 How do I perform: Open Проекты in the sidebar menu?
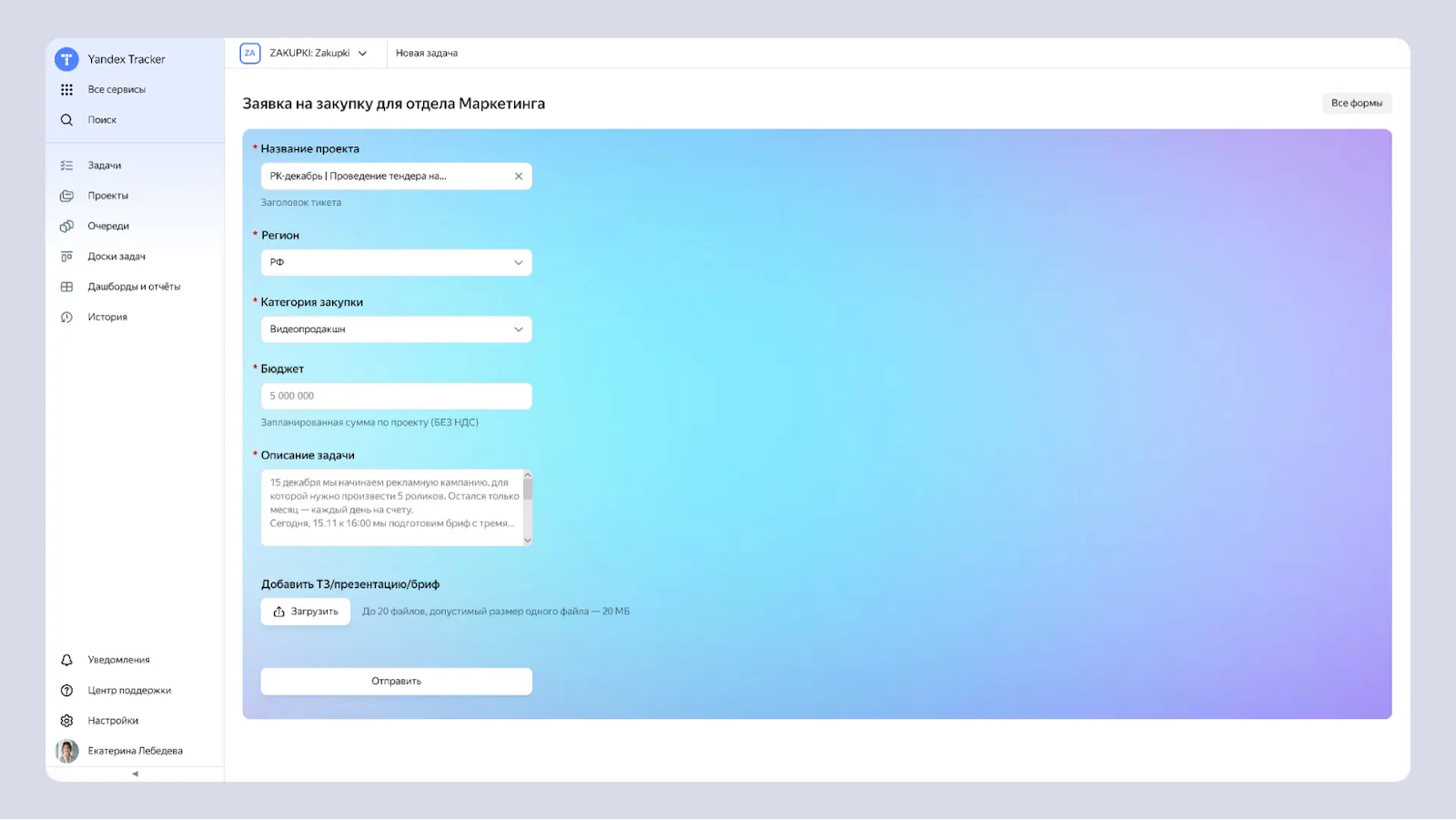108,196
